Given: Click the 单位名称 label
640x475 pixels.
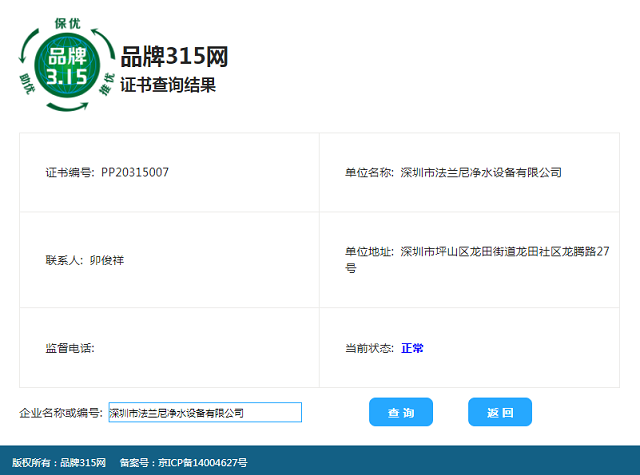Looking at the screenshot, I should point(369,173).
